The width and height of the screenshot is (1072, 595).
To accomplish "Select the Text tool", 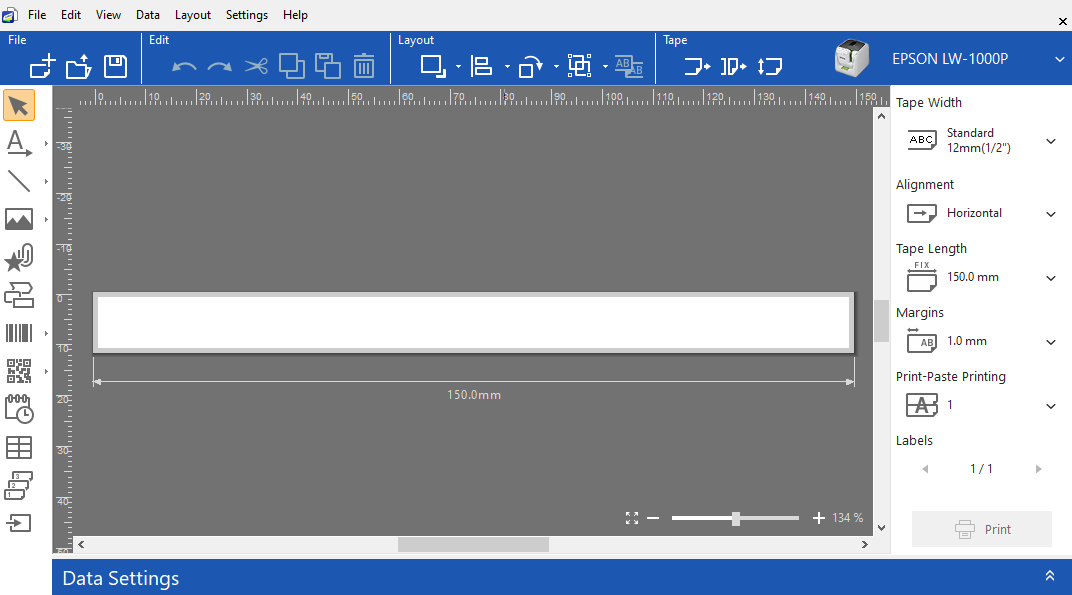I will coord(18,144).
